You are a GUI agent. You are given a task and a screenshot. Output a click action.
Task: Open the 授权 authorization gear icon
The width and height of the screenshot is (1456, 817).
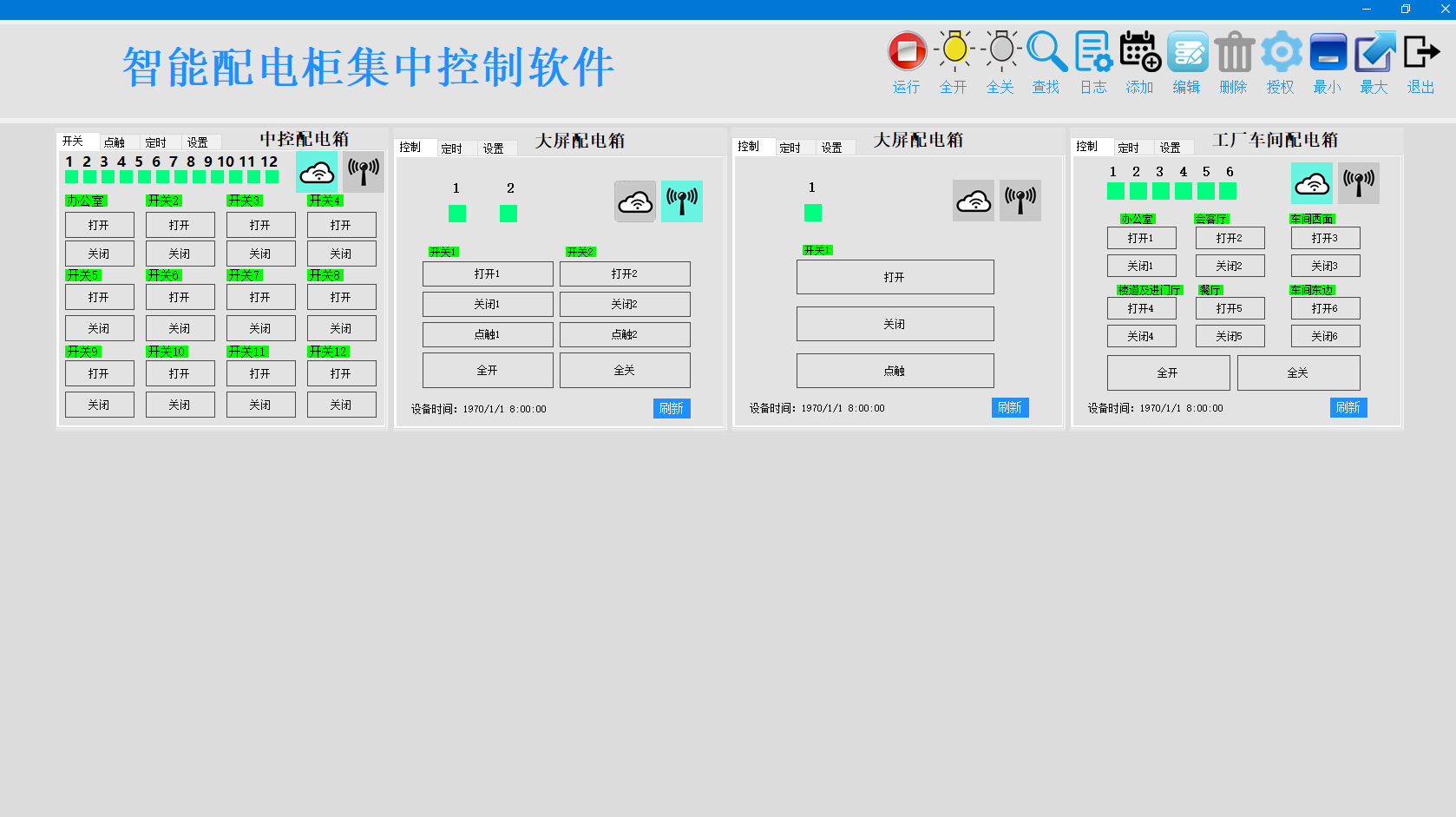[1281, 52]
